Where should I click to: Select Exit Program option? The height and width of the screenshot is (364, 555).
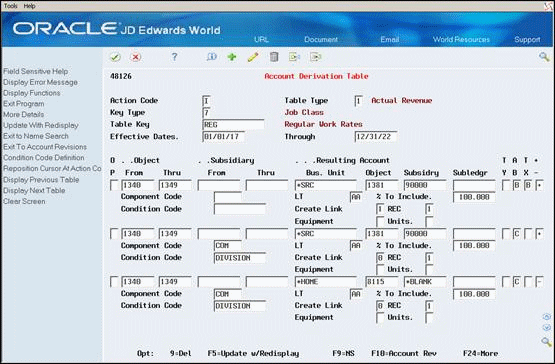24,104
